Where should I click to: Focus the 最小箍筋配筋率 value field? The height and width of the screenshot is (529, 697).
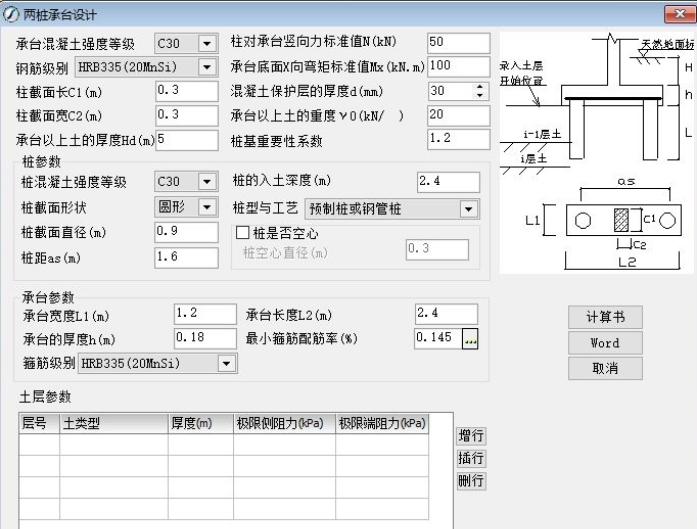click(438, 339)
